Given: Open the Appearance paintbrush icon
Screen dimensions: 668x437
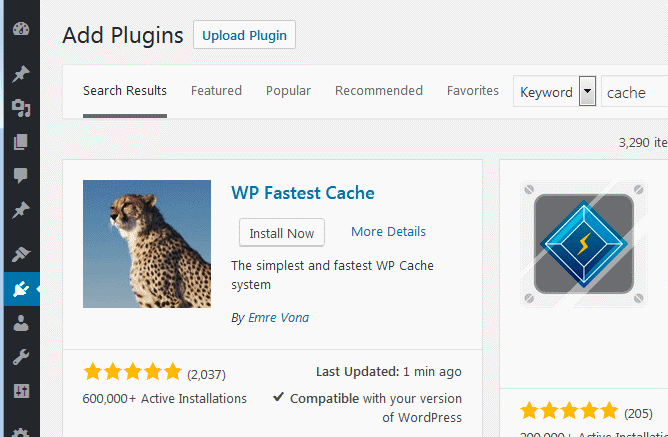Looking at the screenshot, I should (21, 254).
